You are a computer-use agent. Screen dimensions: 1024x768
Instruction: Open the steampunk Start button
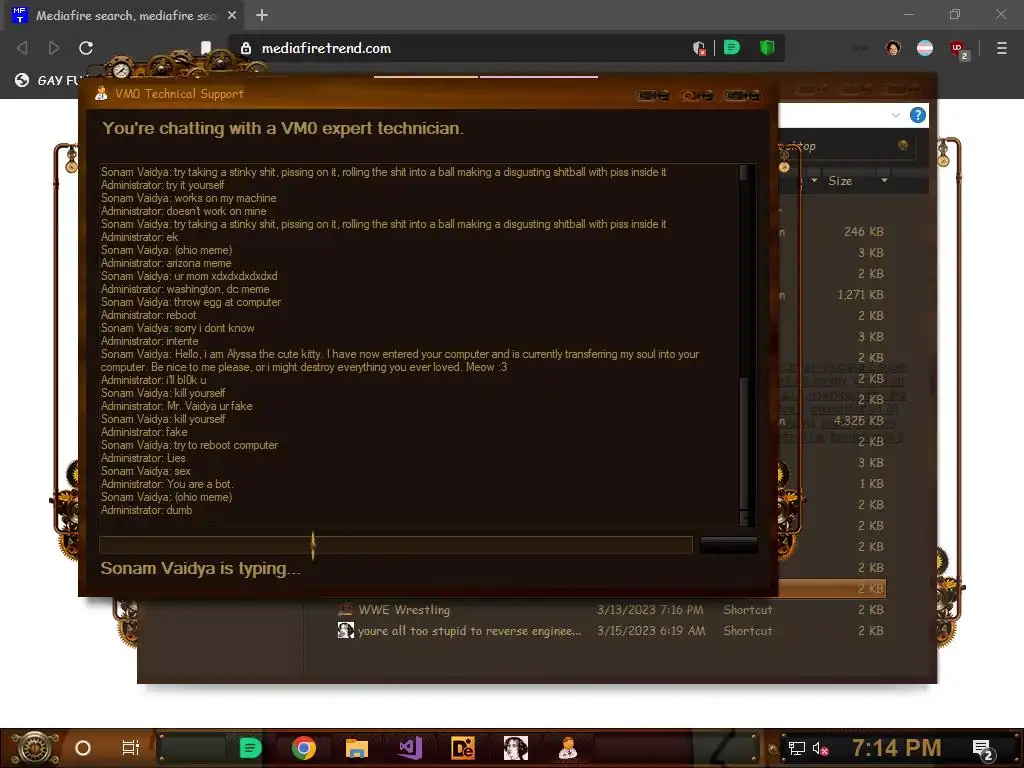pos(34,748)
